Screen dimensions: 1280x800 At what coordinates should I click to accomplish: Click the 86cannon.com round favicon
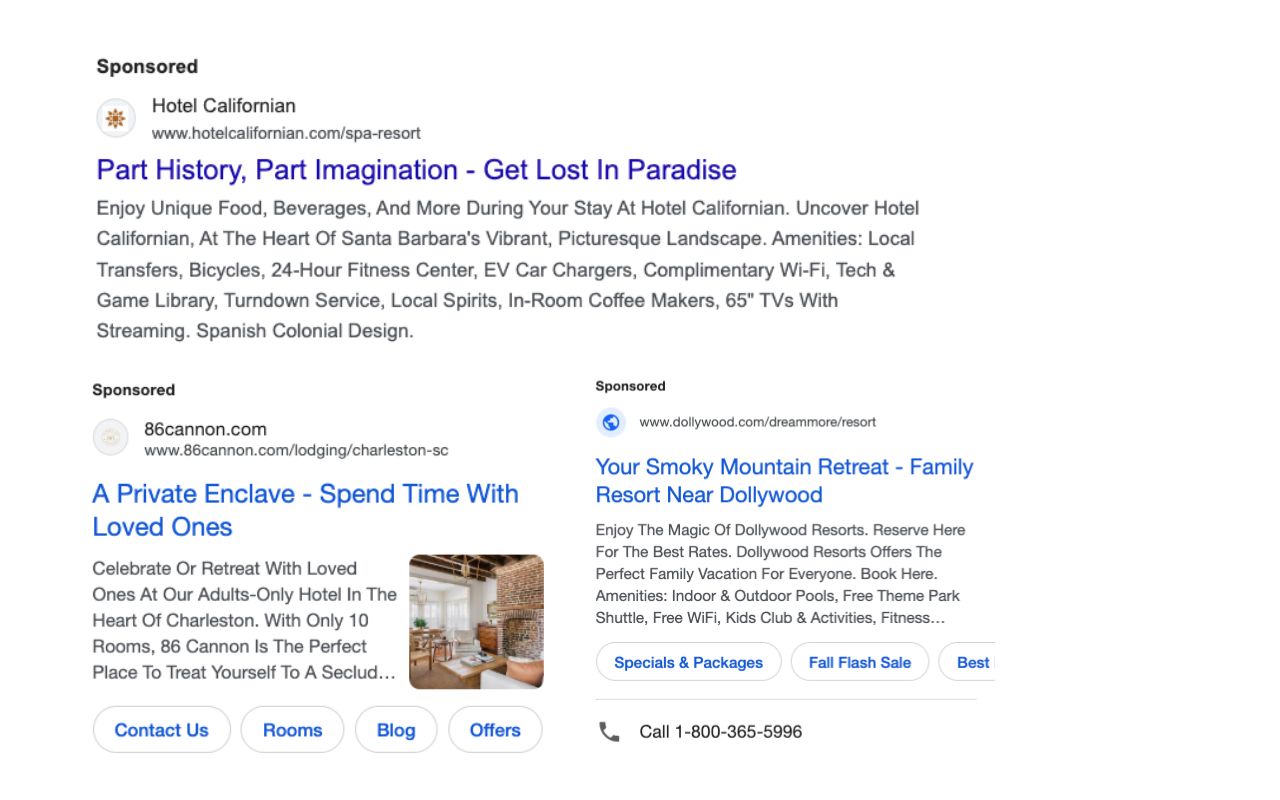pyautogui.click(x=111, y=437)
